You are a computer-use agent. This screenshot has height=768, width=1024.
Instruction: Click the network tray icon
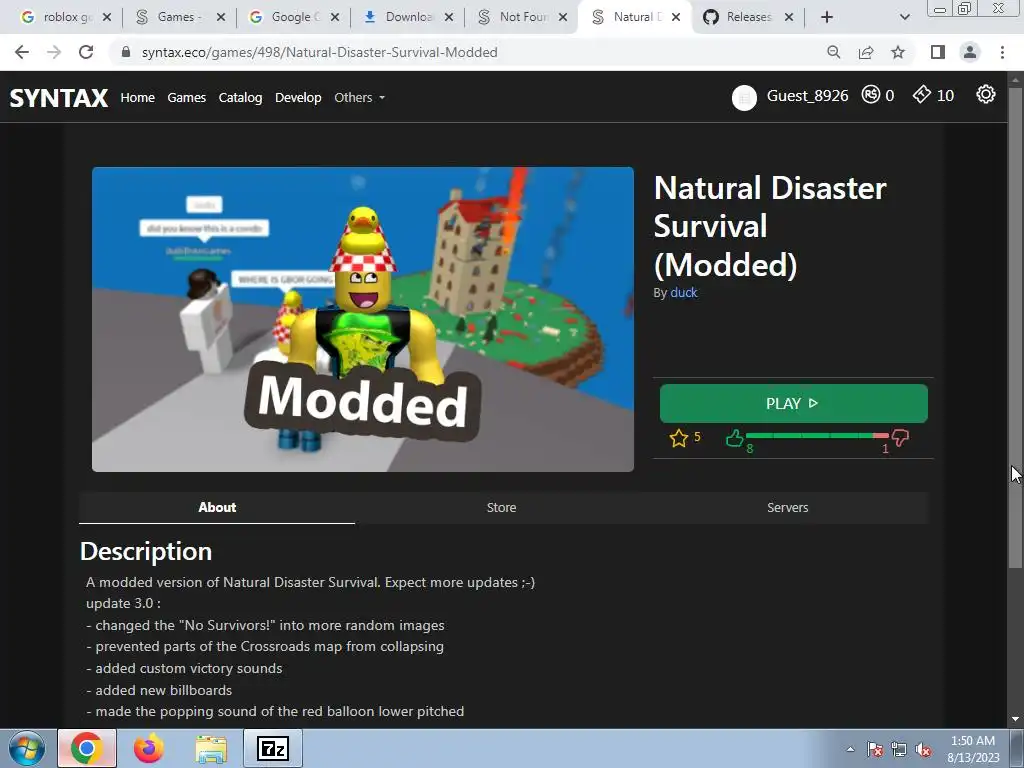coord(899,749)
